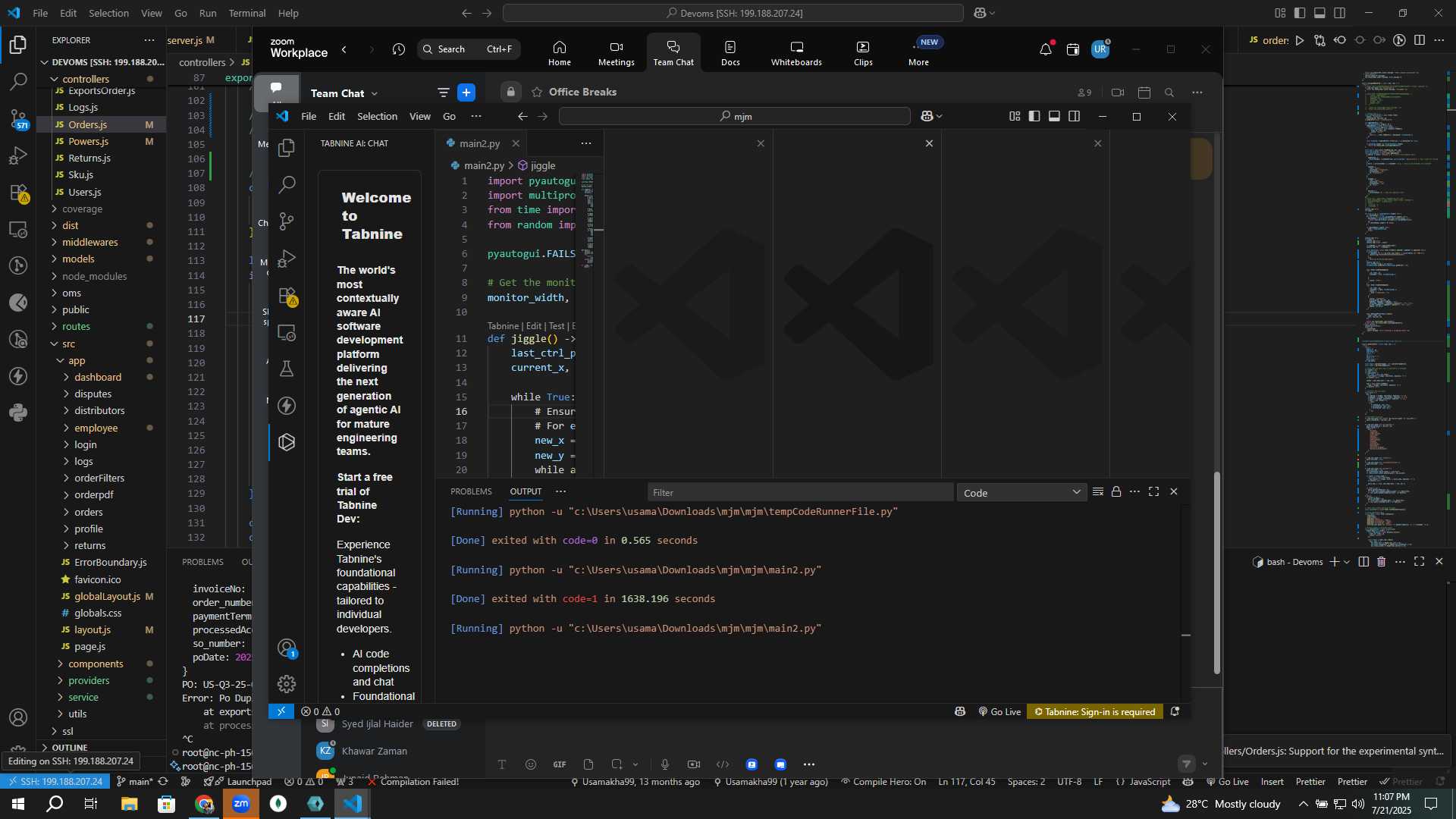Open Search icon in inner mjm VS Code
The width and height of the screenshot is (1456, 819).
tap(287, 184)
